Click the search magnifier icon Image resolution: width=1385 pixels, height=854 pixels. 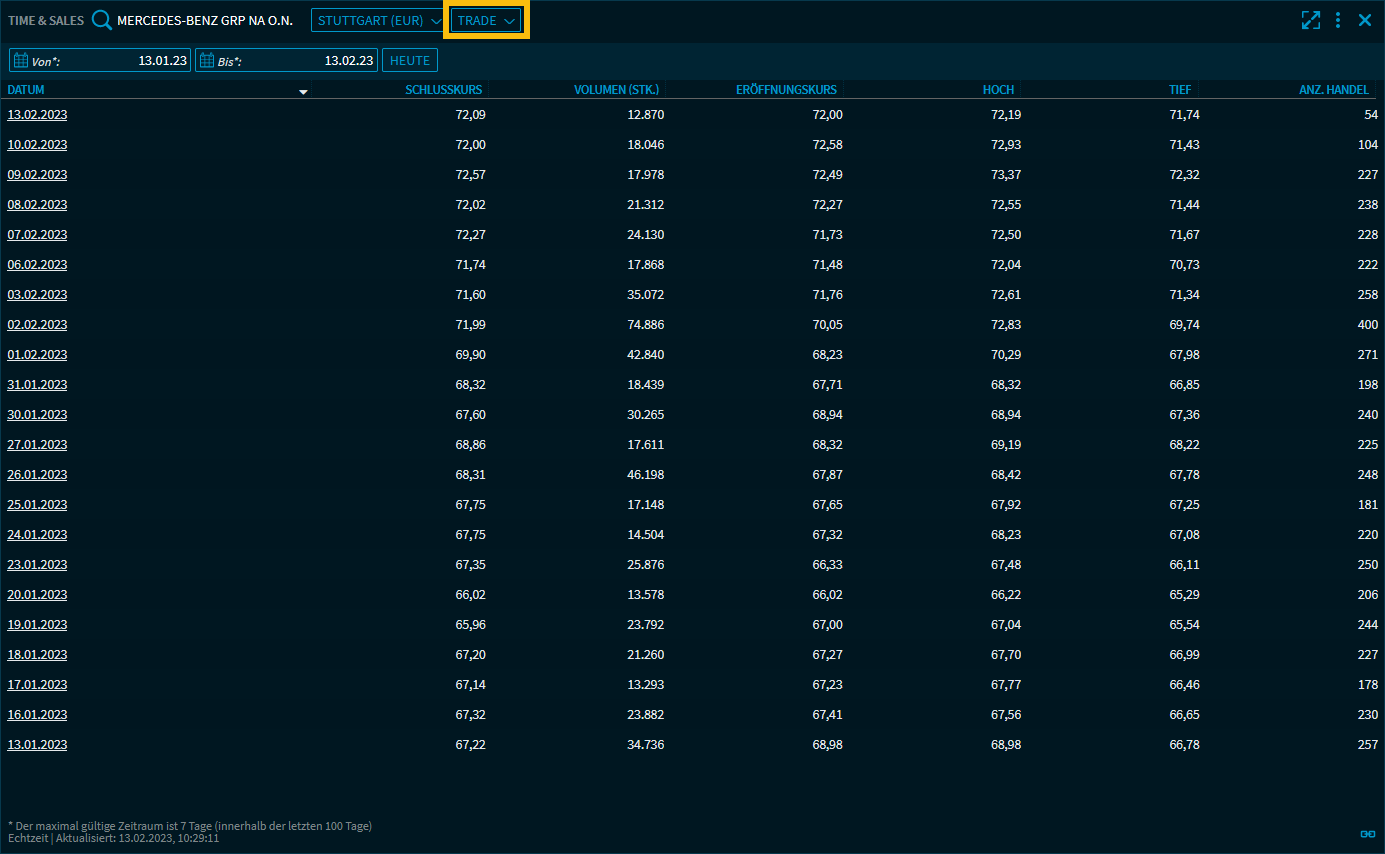(102, 20)
